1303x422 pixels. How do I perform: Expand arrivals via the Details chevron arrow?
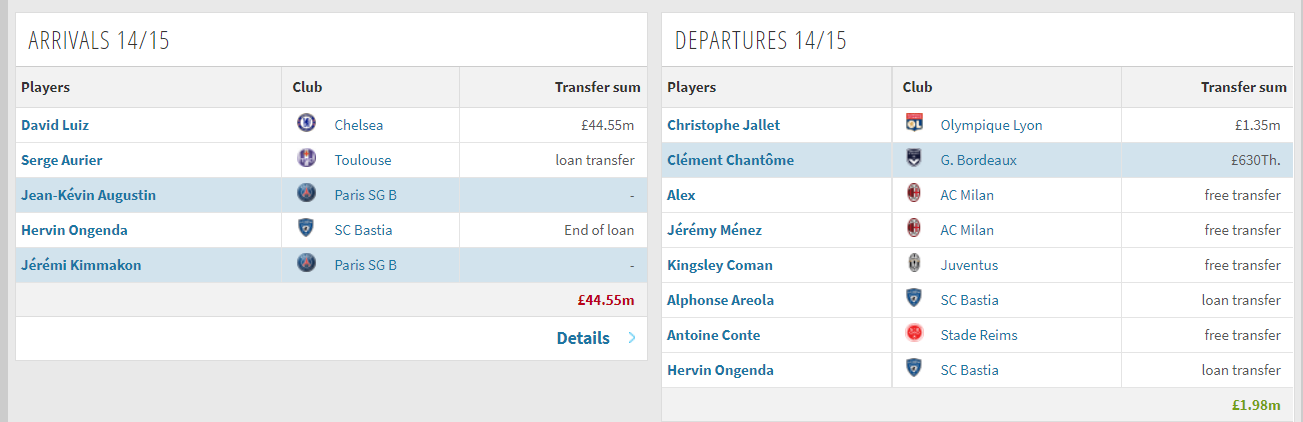pyautogui.click(x=632, y=338)
